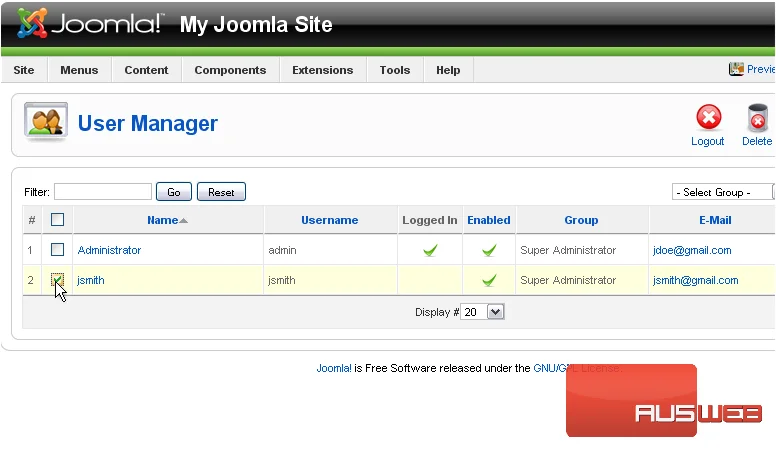Click the Preview icon in menu bar
The width and height of the screenshot is (776, 450).
tap(736, 69)
